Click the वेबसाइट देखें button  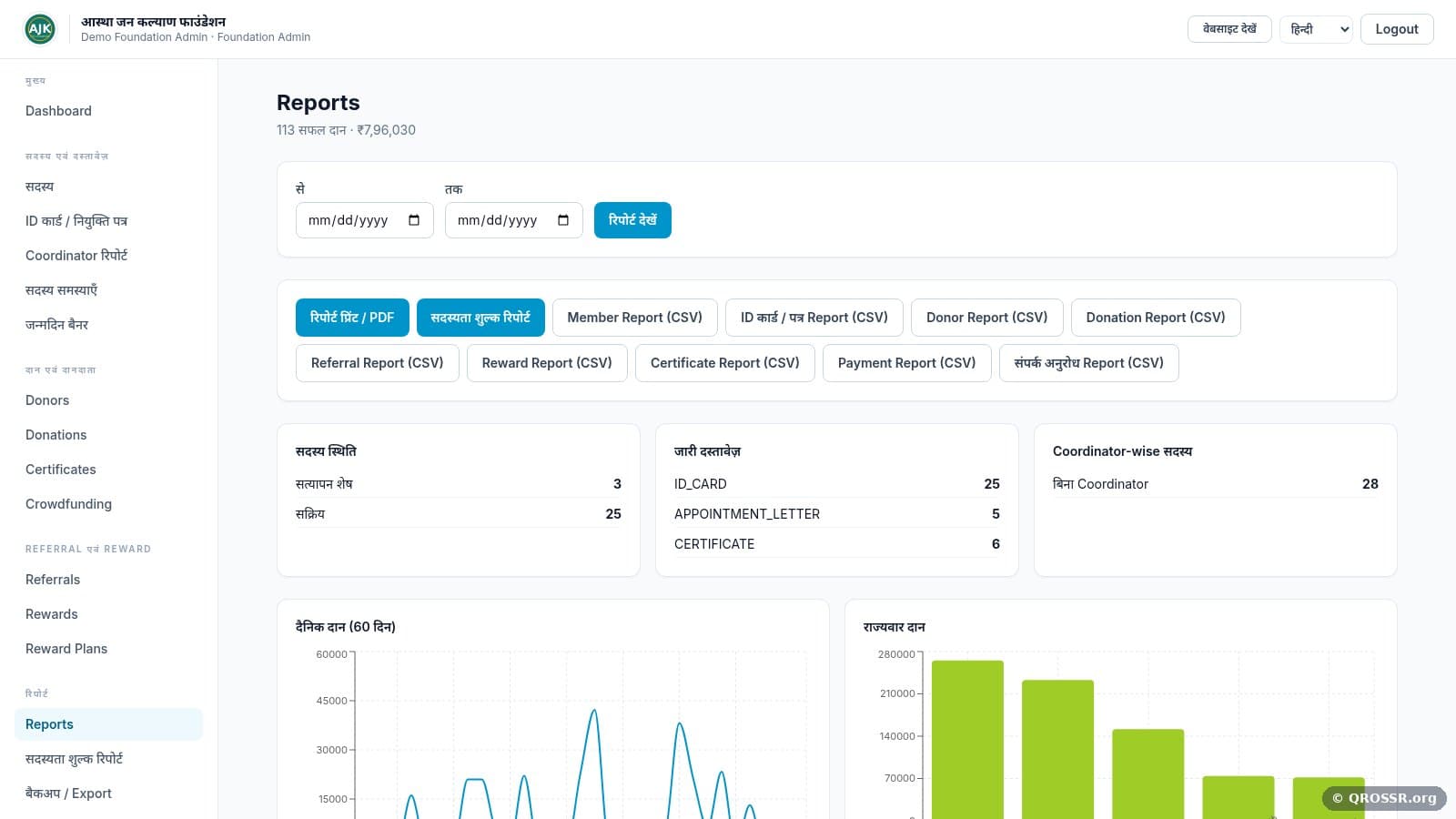[x=1229, y=29]
